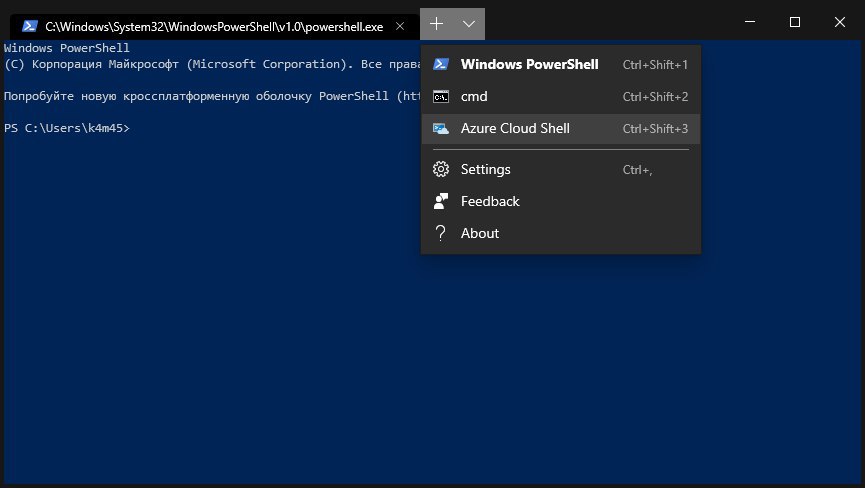Close the powershell.exe tab
The width and height of the screenshot is (865, 488).
[x=400, y=26]
